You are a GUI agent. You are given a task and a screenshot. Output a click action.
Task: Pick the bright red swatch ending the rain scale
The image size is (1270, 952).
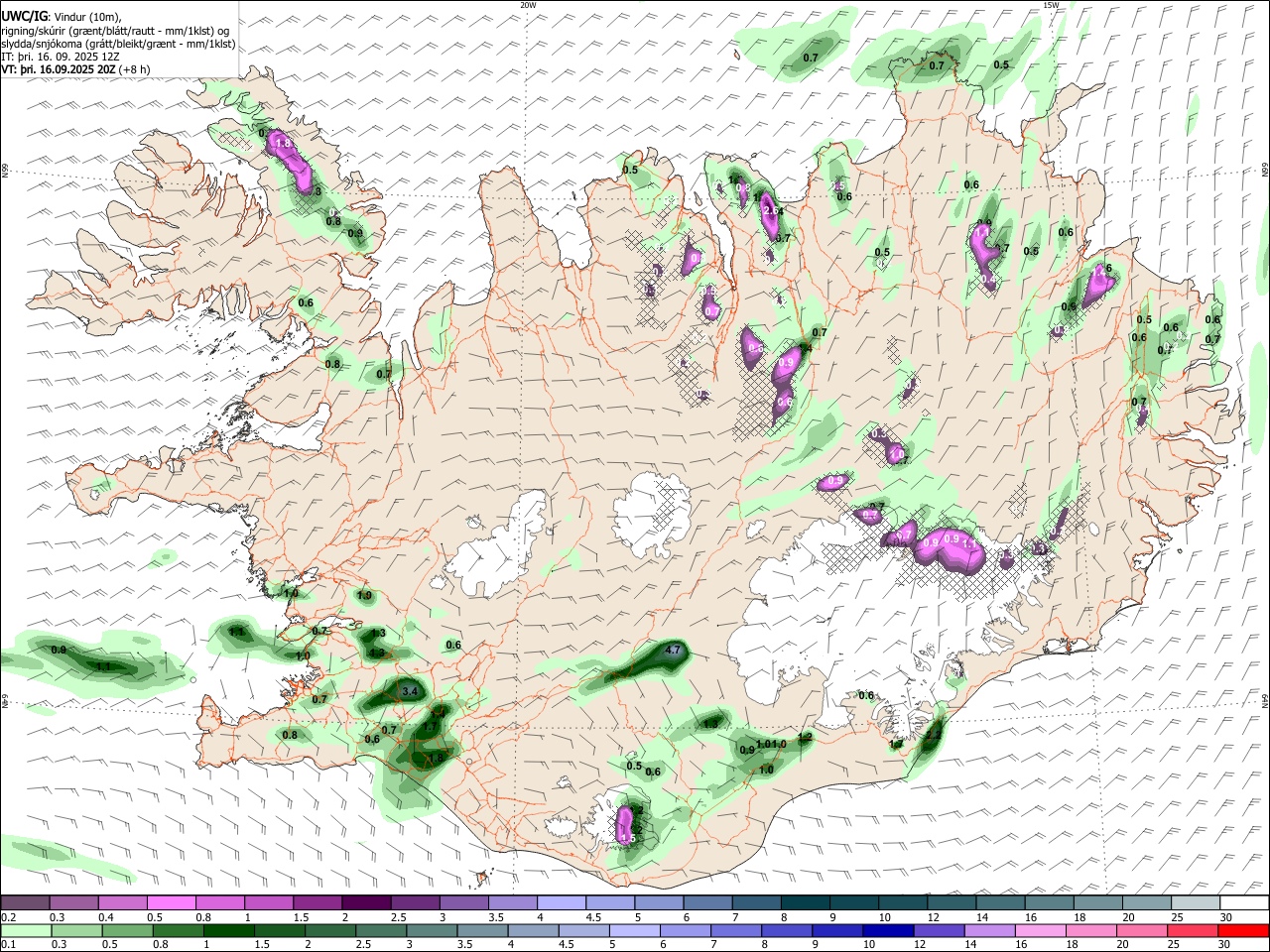click(1242, 931)
